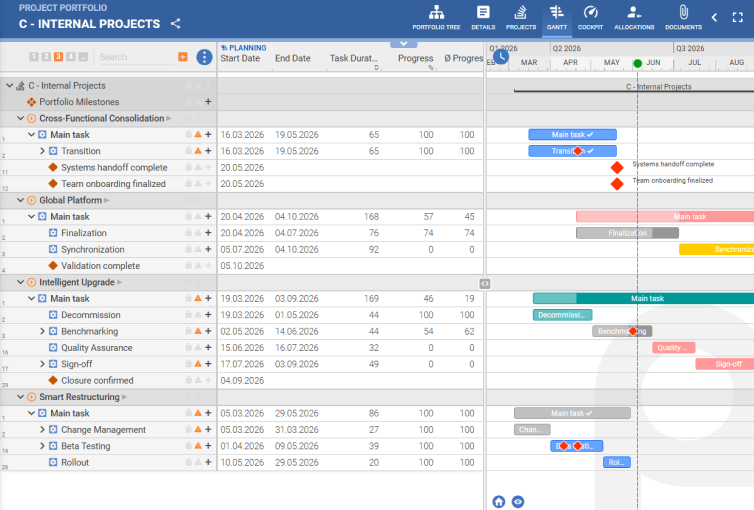Expand the Sign-off task
The height and width of the screenshot is (510, 754).
pos(42,364)
